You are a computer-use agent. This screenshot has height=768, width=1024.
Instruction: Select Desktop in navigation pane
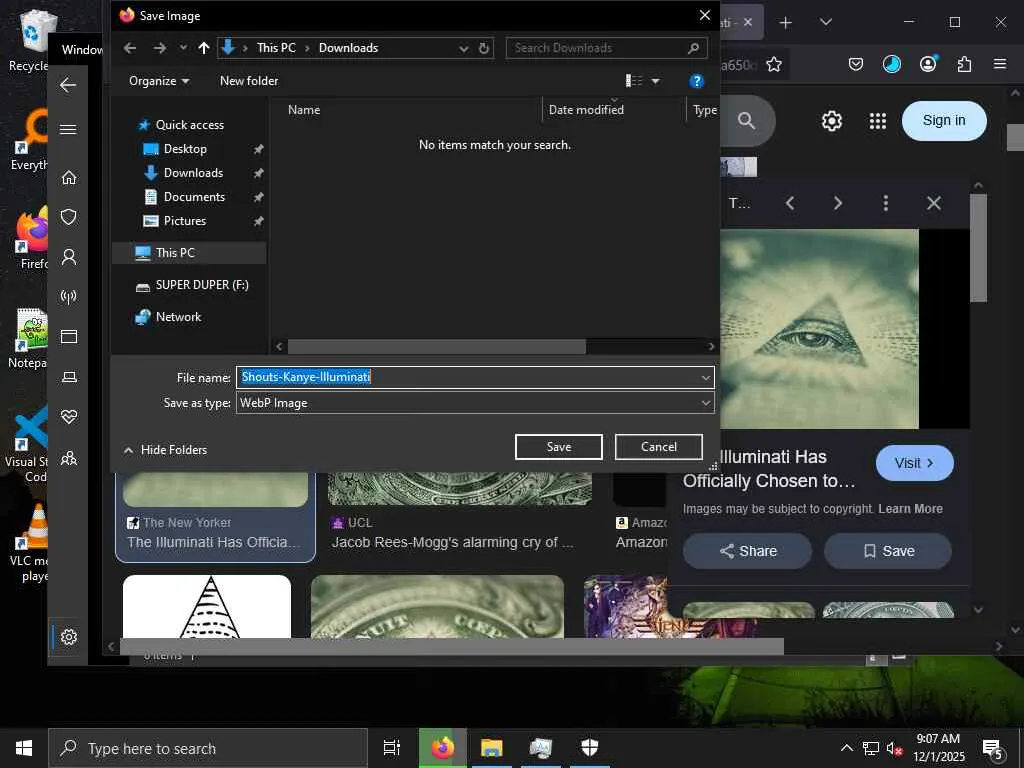pos(185,149)
